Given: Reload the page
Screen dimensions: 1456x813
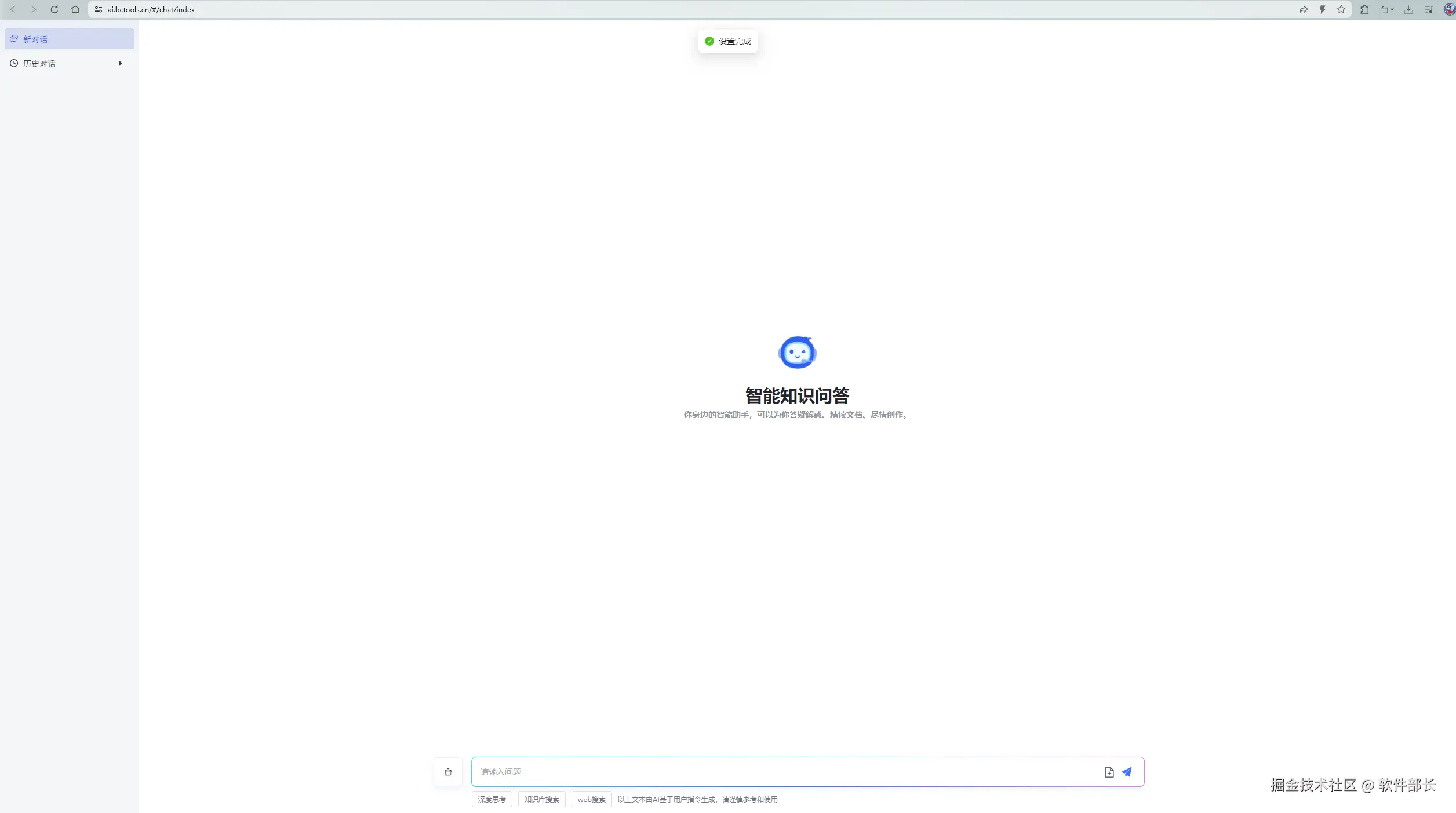Looking at the screenshot, I should (x=54, y=9).
